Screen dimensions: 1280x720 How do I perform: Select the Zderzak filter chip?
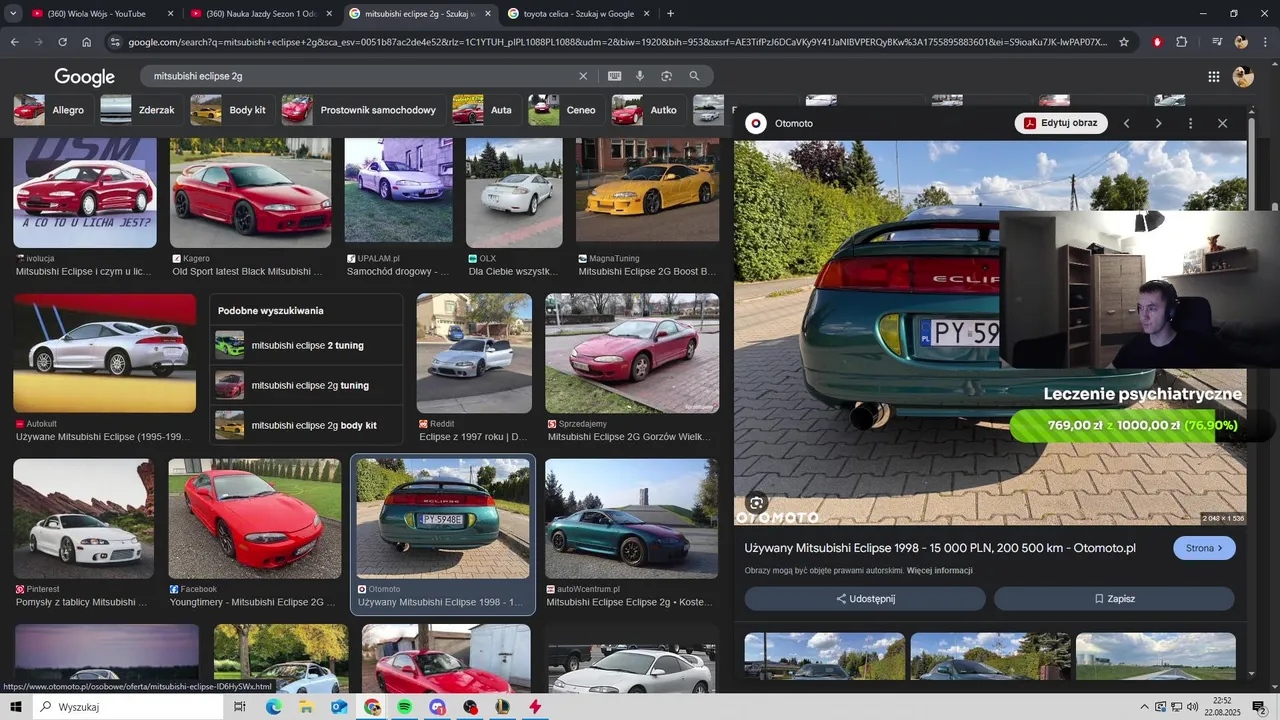click(x=140, y=110)
